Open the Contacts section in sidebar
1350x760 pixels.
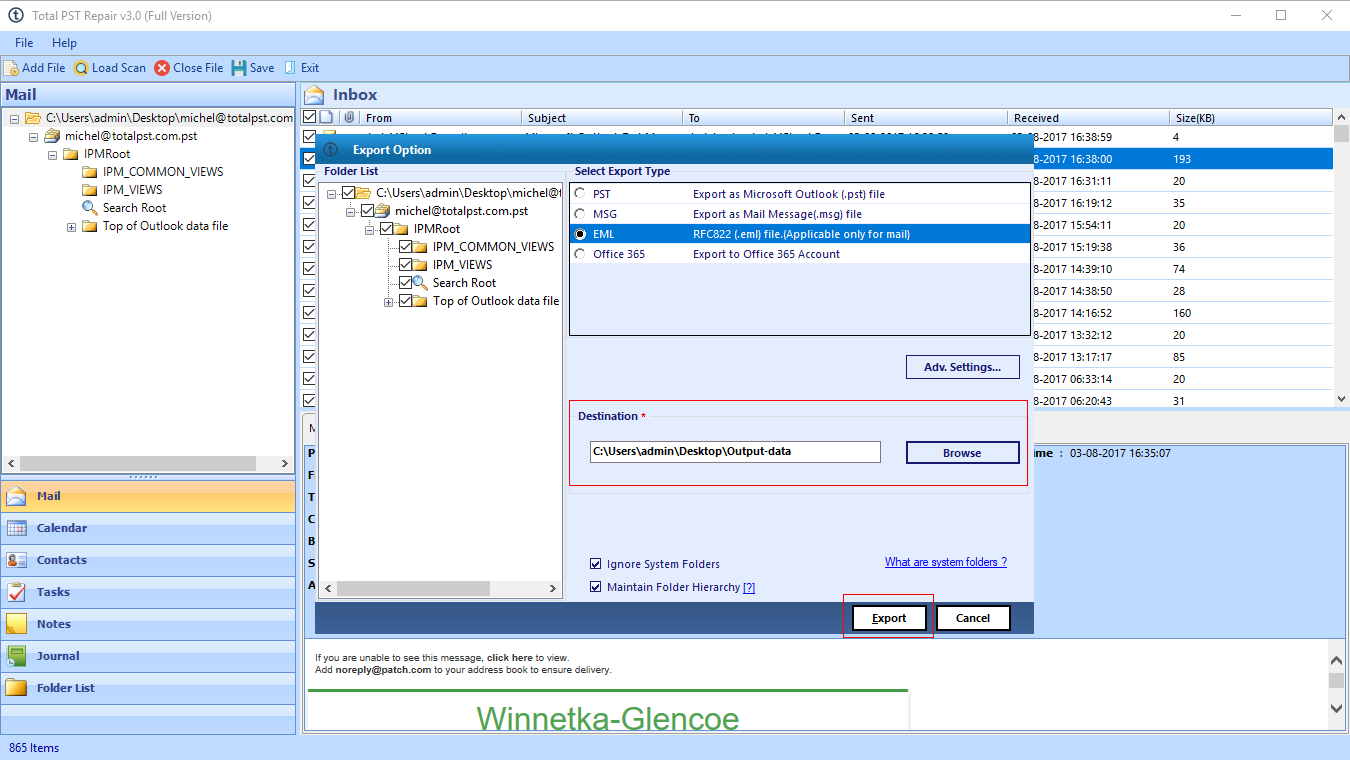[x=148, y=560]
